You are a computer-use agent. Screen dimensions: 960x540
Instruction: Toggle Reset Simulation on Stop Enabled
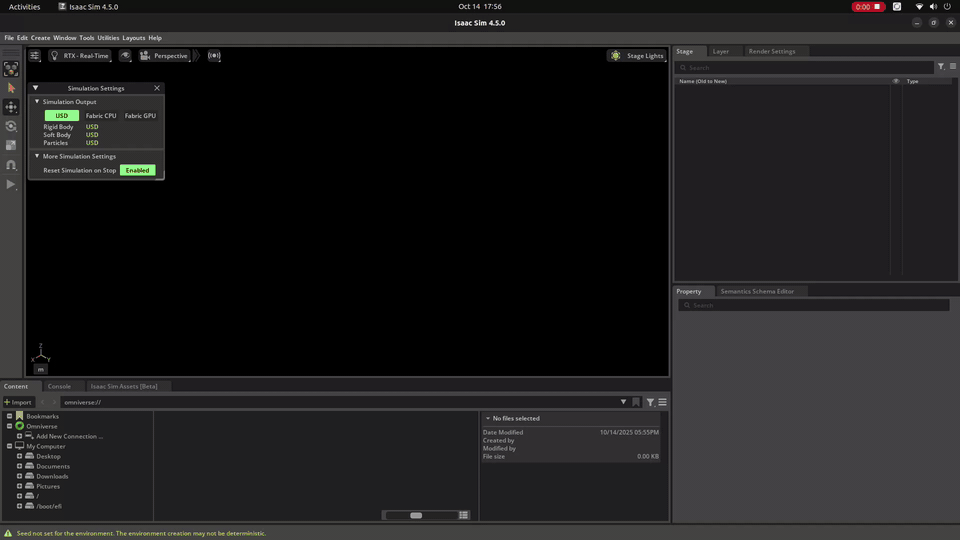(x=138, y=170)
